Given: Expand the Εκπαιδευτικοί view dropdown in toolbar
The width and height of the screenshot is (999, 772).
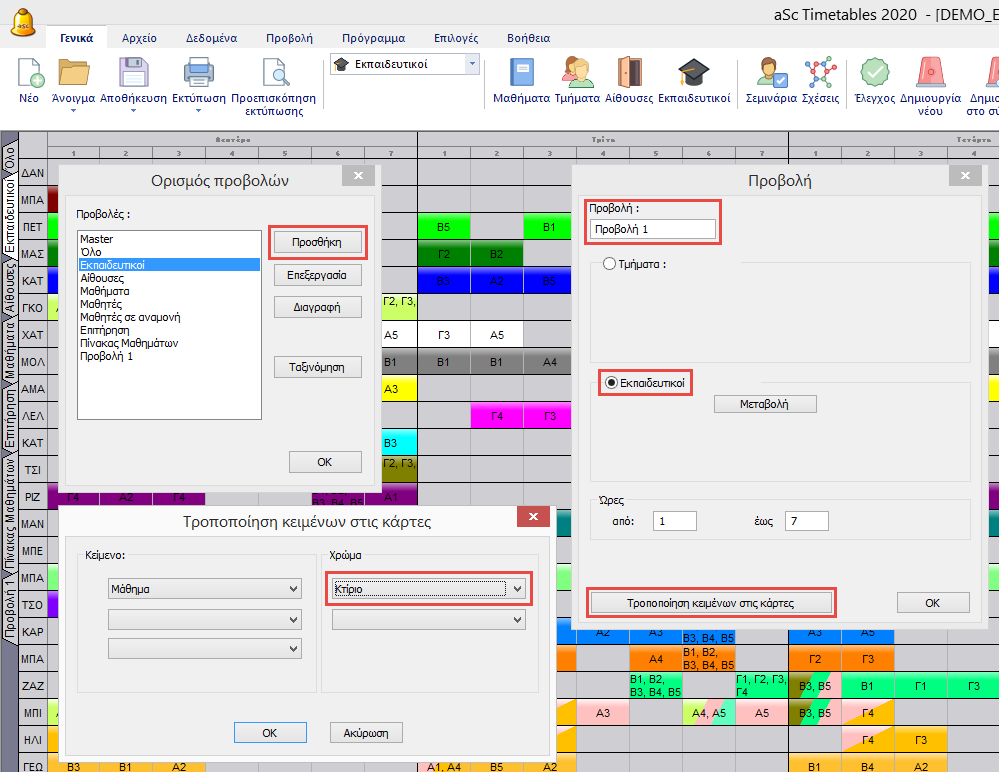Looking at the screenshot, I should click(472, 63).
